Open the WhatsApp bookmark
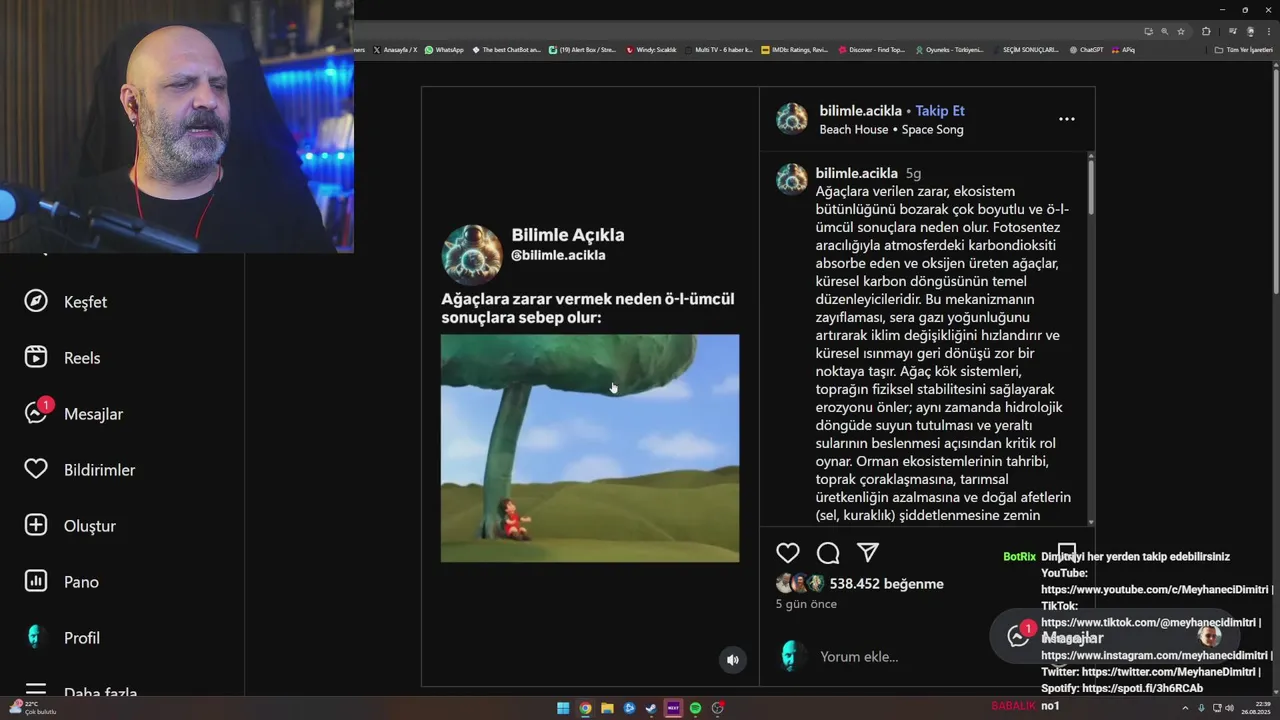Image resolution: width=1280 pixels, height=720 pixels. coord(444,49)
